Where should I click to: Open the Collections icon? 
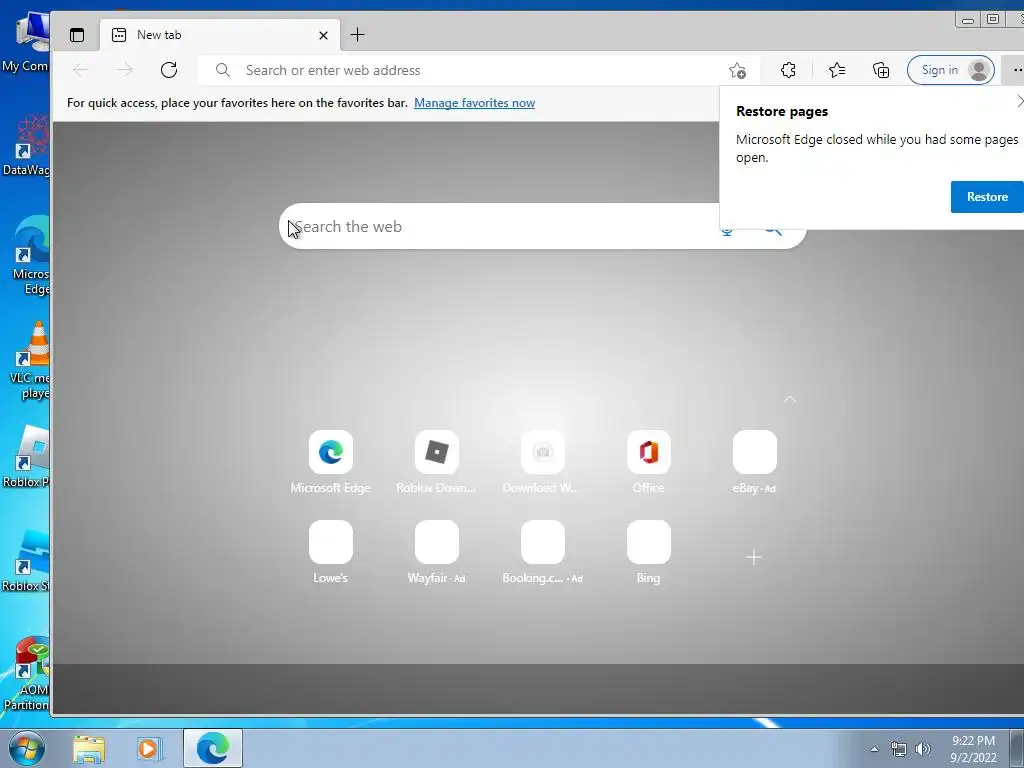(881, 70)
